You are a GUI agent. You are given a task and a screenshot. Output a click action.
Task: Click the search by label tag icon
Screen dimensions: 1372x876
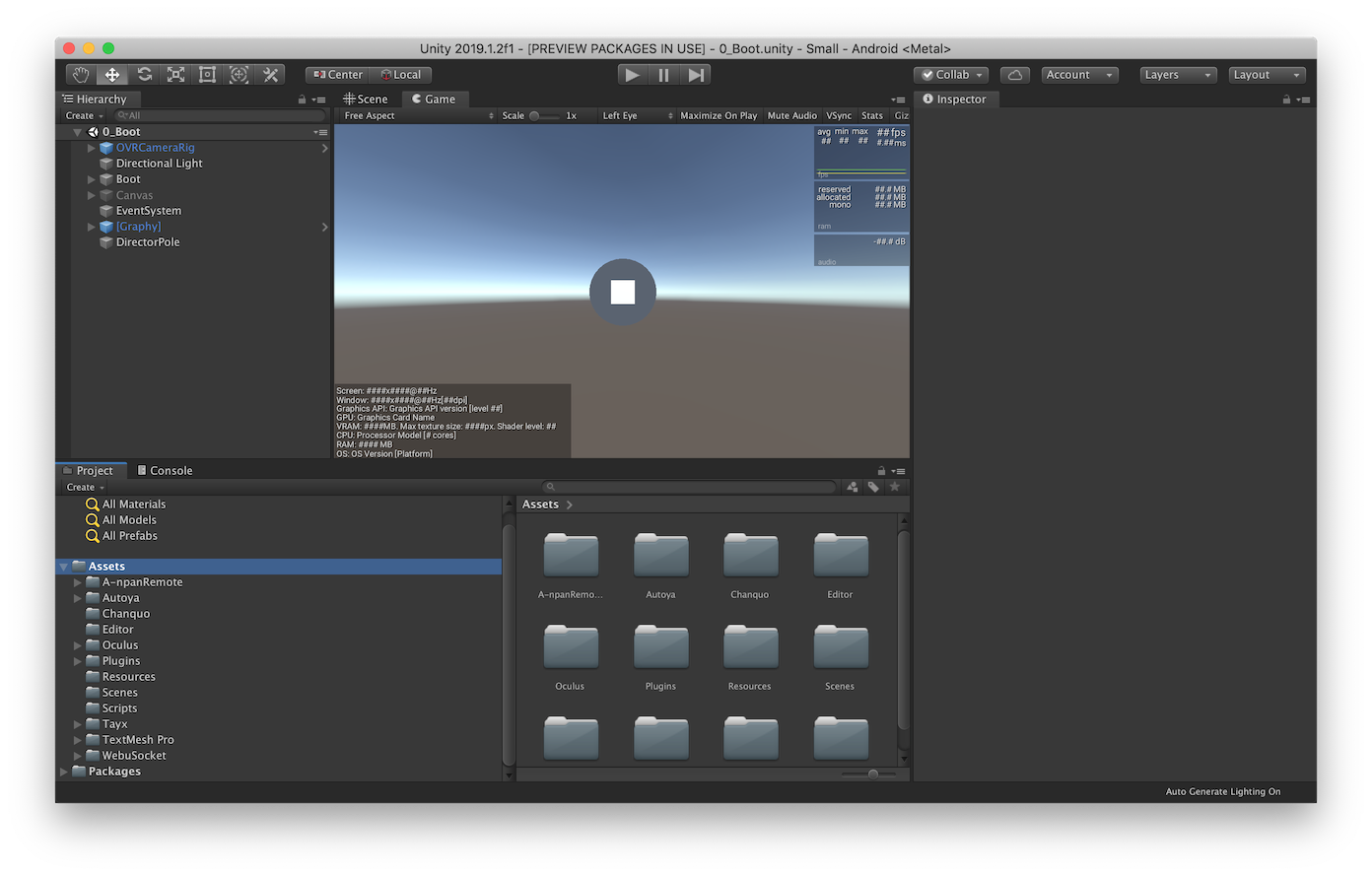873,487
